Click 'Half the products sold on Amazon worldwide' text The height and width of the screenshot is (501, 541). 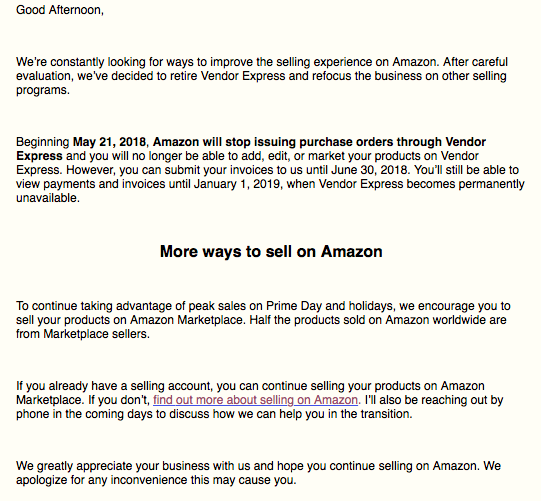[x=353, y=320]
